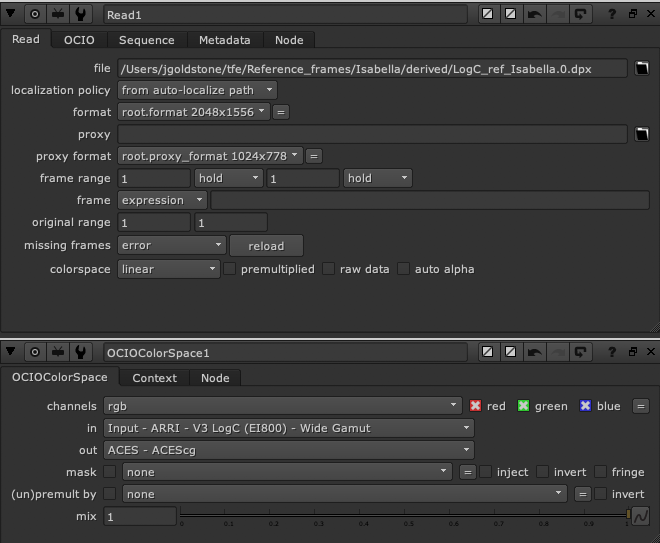Open the Context tab in OCIOColorSpace1
The height and width of the screenshot is (543, 660).
coord(154,378)
